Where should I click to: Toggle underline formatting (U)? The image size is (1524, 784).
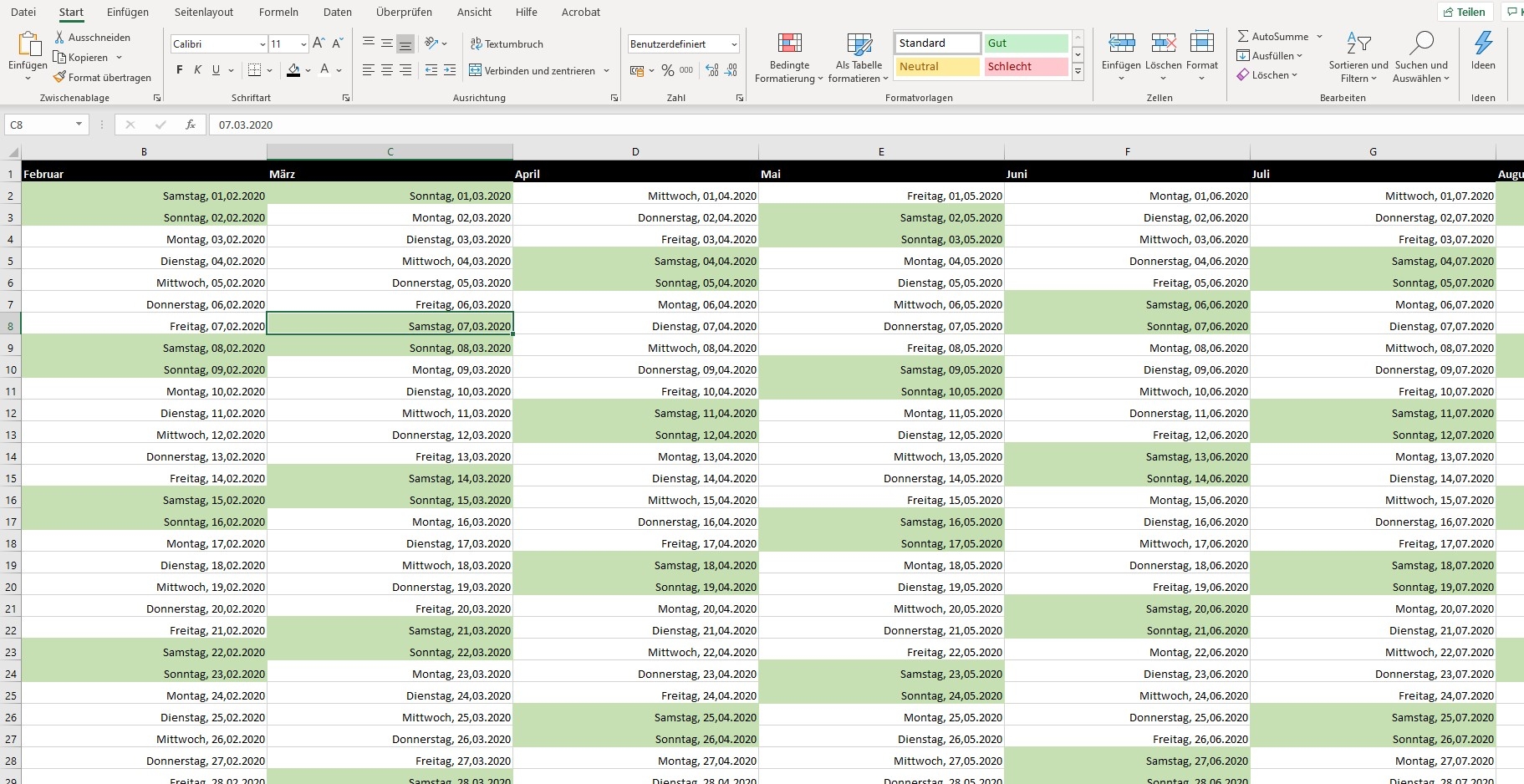[216, 70]
